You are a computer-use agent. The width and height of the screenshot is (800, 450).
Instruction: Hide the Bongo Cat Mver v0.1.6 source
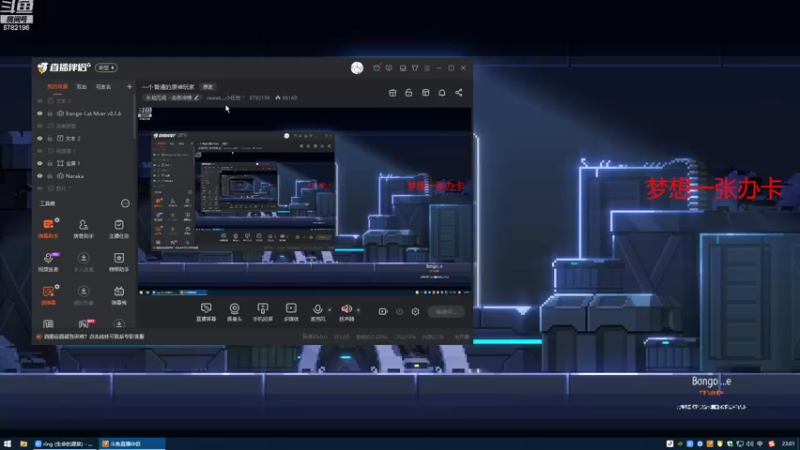point(40,113)
